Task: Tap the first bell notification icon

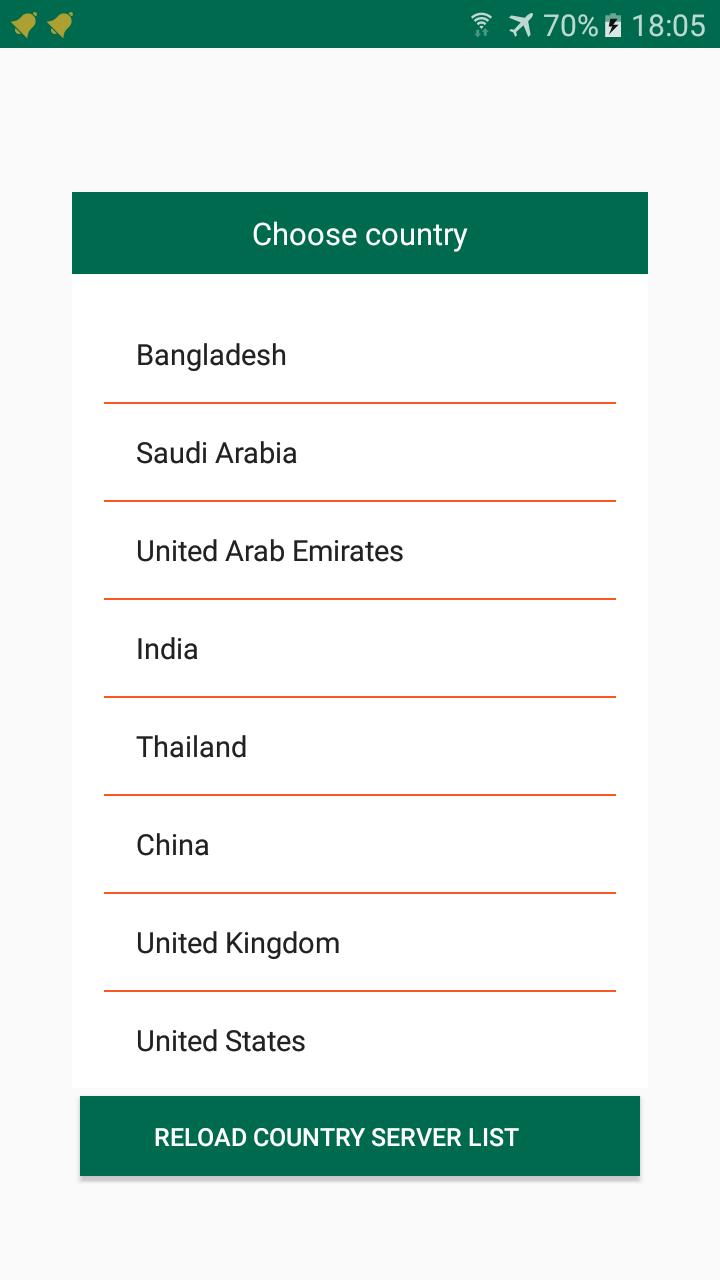Action: tap(25, 25)
